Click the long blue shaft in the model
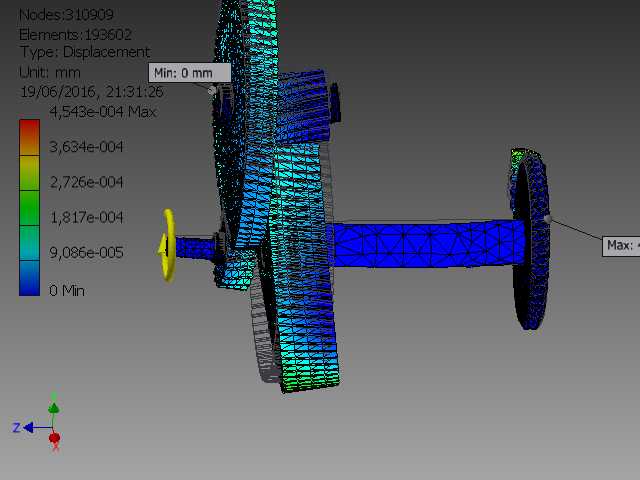Image resolution: width=640 pixels, height=480 pixels. (427, 244)
